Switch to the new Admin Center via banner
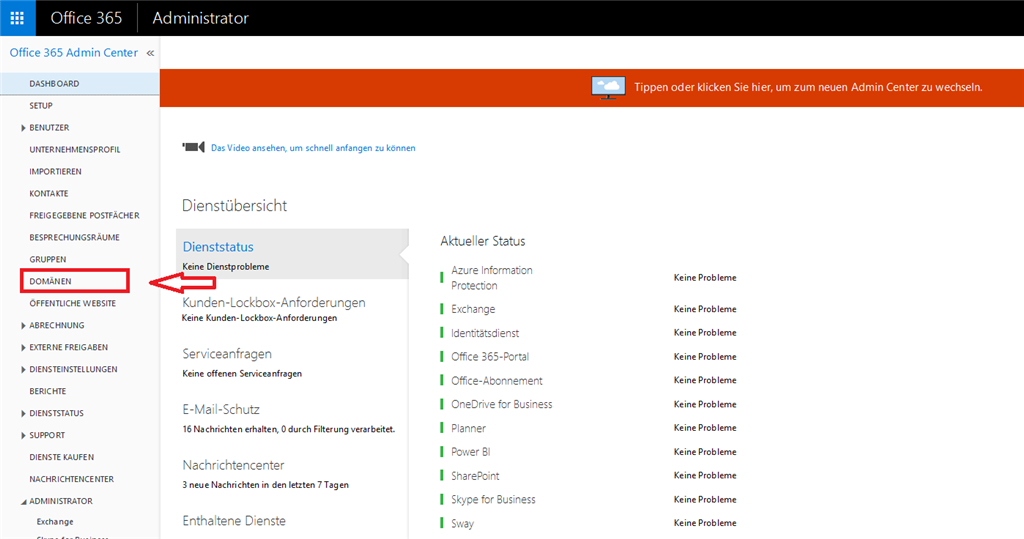The width and height of the screenshot is (1024, 539). coord(808,87)
